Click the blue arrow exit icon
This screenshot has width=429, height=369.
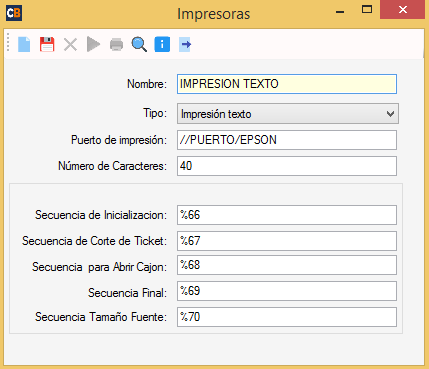(185, 44)
